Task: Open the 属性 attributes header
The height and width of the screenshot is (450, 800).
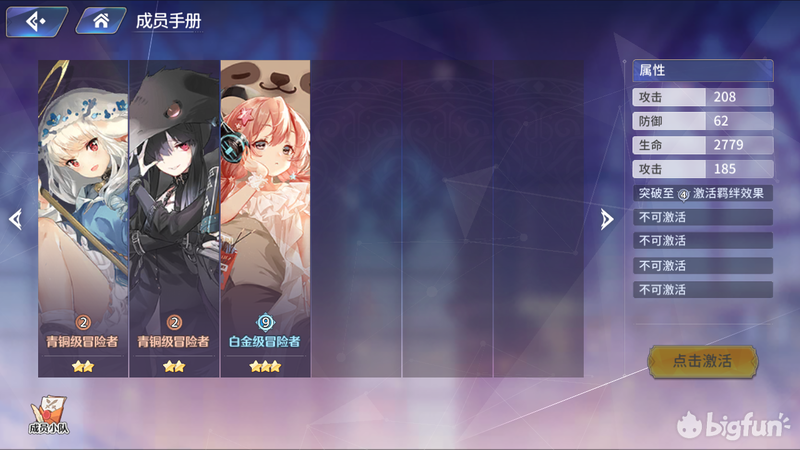Action: (703, 70)
